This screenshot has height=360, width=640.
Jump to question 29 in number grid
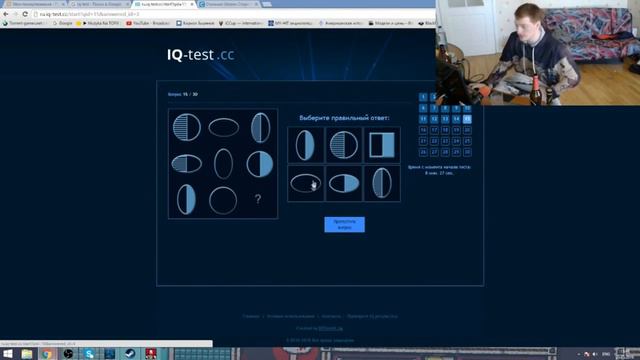coord(456,152)
